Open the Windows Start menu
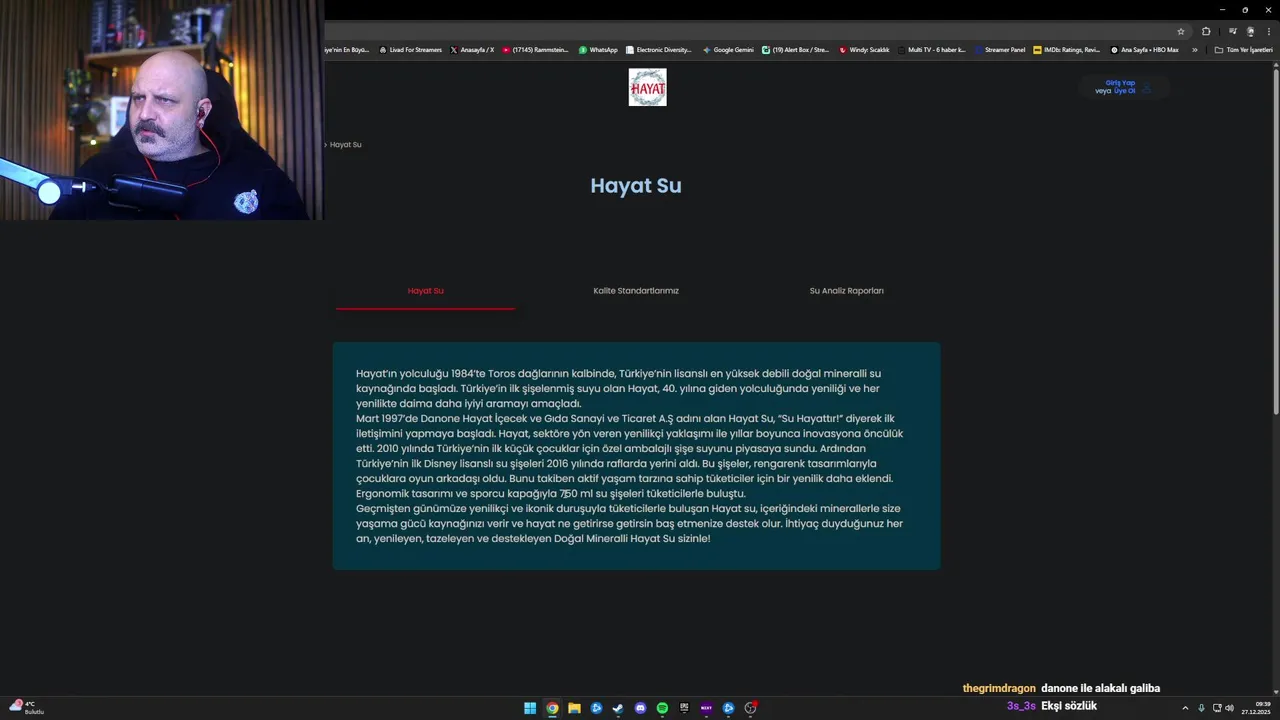1280x720 pixels. click(x=530, y=708)
